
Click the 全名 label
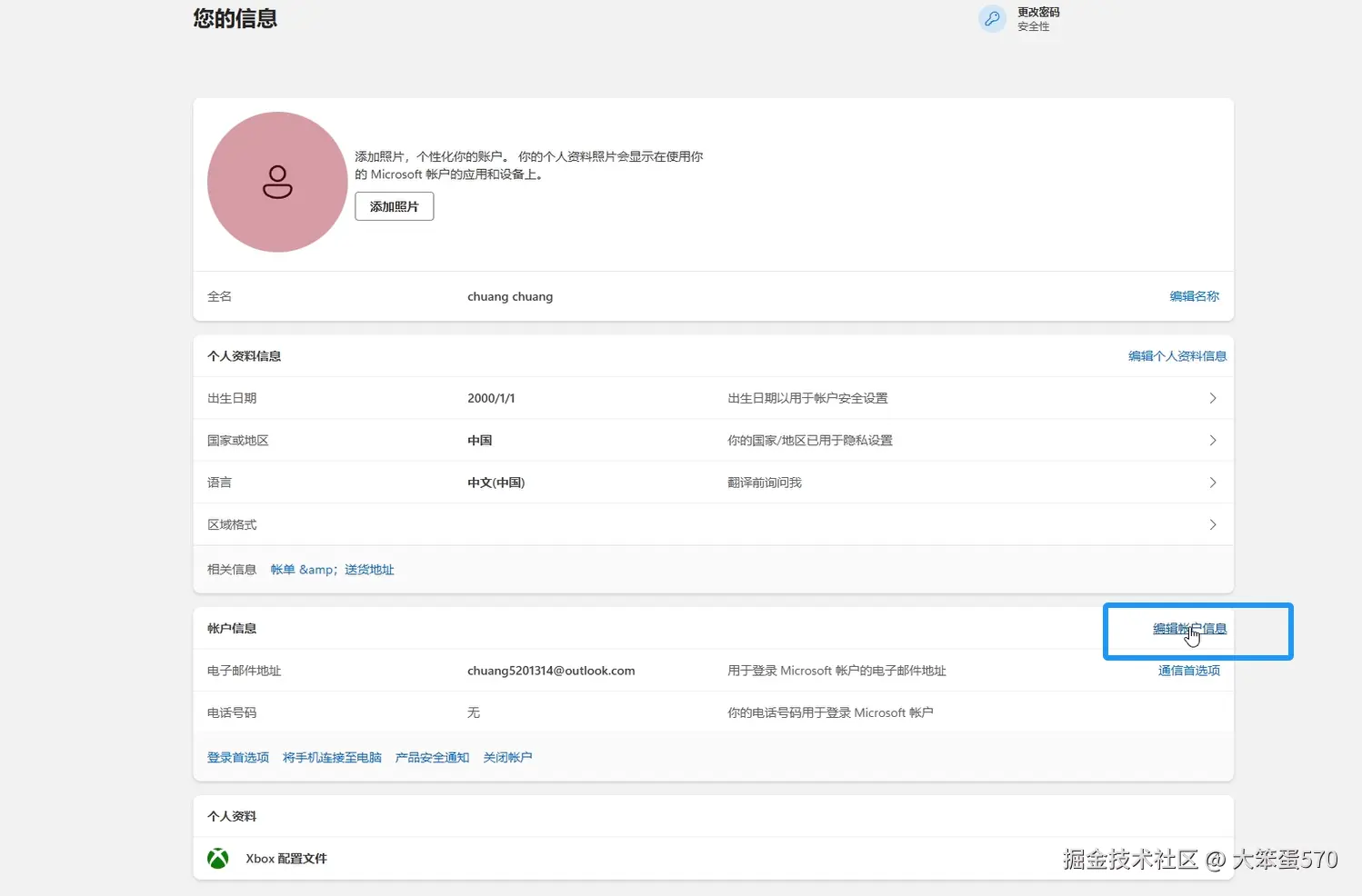(x=219, y=296)
